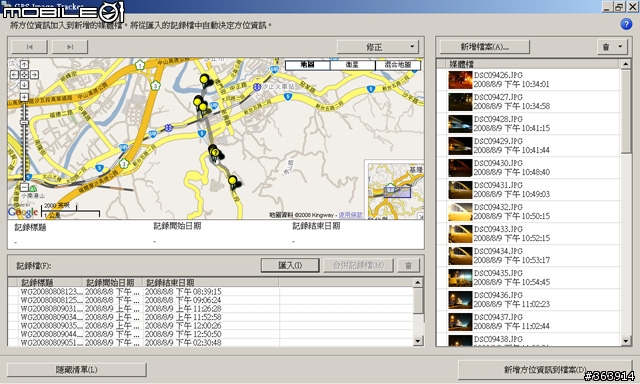Select thumbnail of DSC09432.JPG
The image size is (640, 384).
(460, 212)
